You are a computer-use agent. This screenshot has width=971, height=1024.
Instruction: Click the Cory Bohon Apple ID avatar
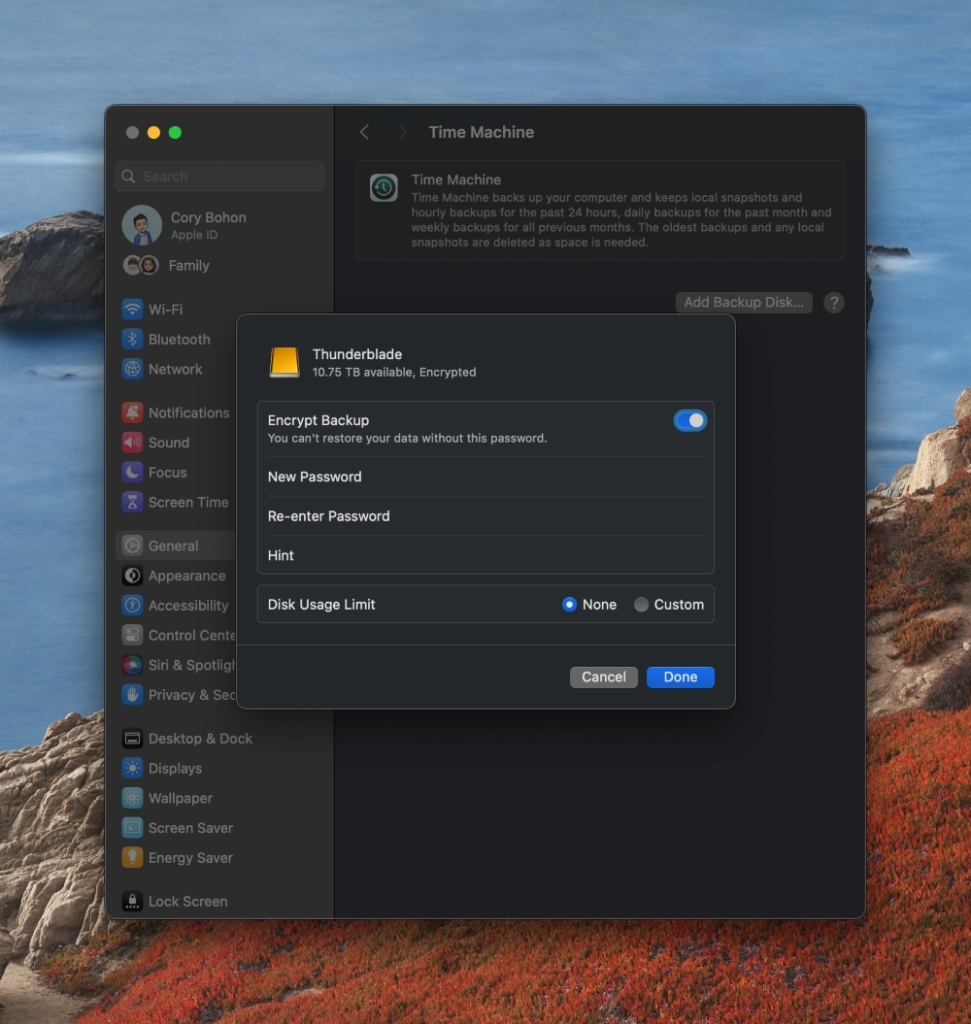(x=141, y=226)
